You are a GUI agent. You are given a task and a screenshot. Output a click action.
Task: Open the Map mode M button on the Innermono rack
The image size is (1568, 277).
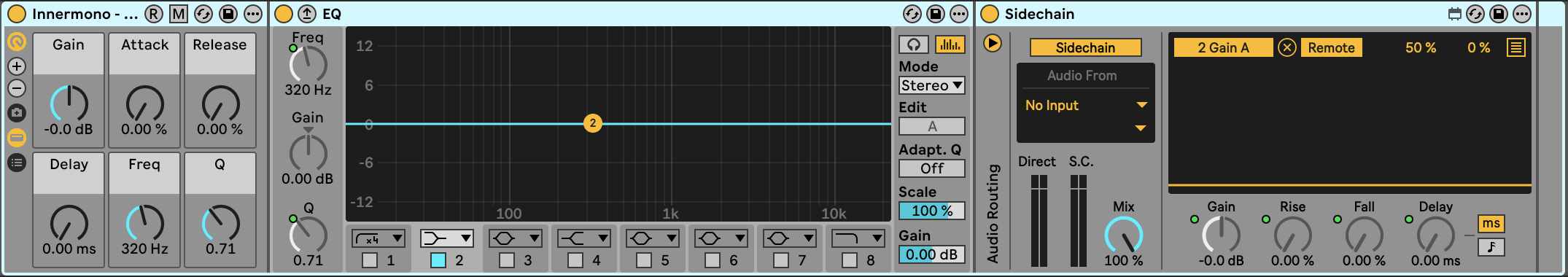tap(178, 14)
